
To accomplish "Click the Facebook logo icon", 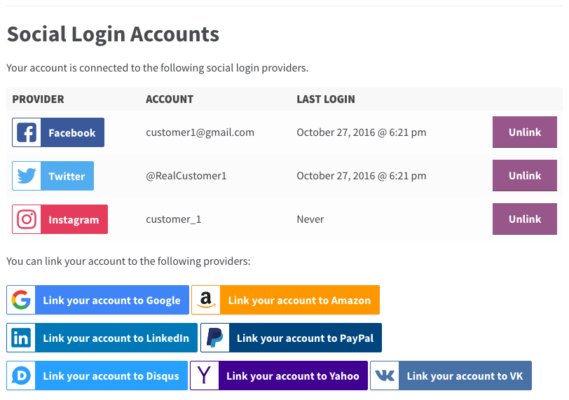I will pos(26,132).
